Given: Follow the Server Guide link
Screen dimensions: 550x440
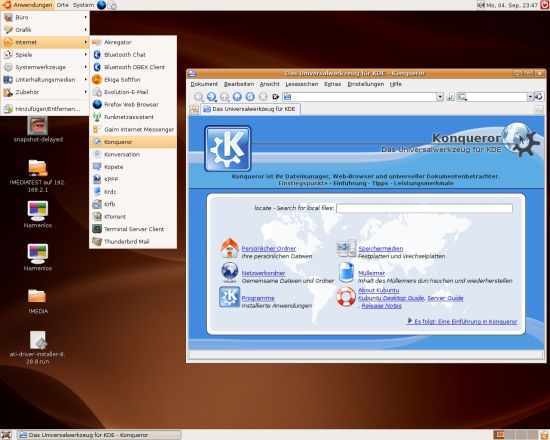Looking at the screenshot, I should click(445, 298).
